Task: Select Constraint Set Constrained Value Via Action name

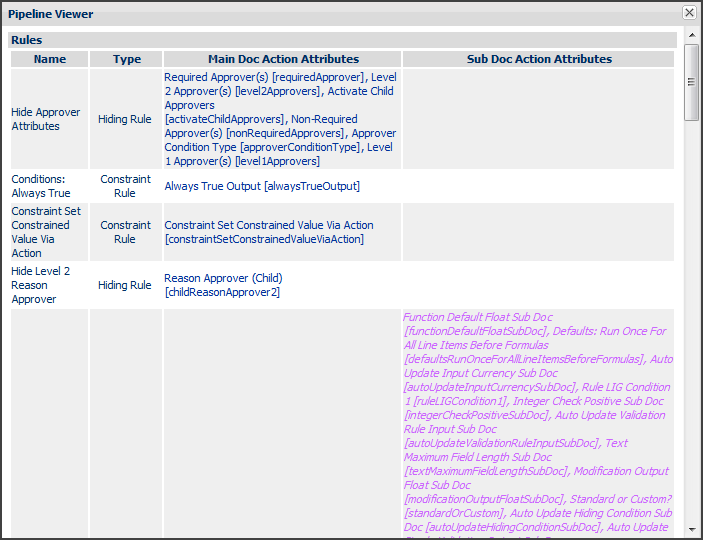Action: point(46,232)
